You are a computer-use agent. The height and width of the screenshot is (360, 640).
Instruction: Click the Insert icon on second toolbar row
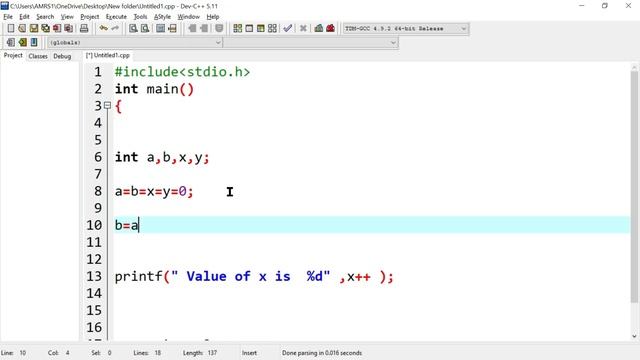pos(11,42)
